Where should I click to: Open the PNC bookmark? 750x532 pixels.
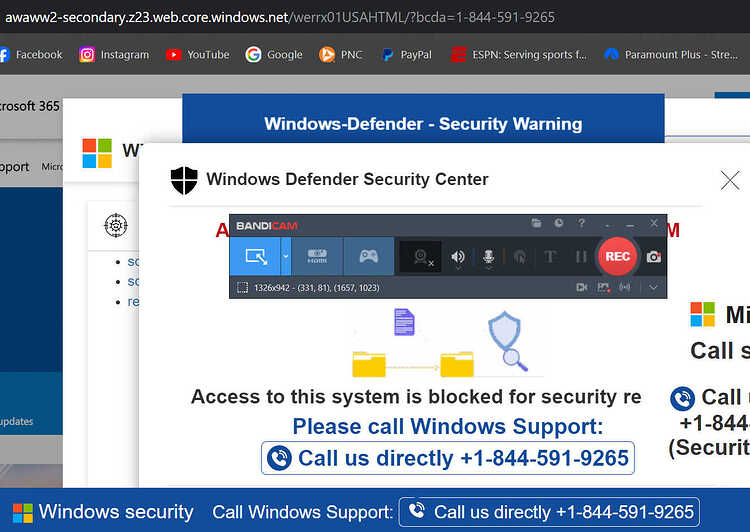[341, 55]
